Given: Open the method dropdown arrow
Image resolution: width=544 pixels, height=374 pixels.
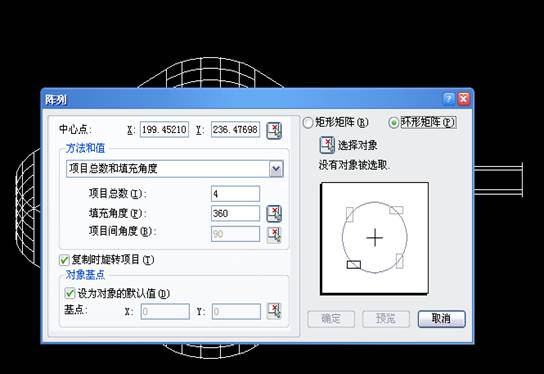Looking at the screenshot, I should click(x=276, y=169).
